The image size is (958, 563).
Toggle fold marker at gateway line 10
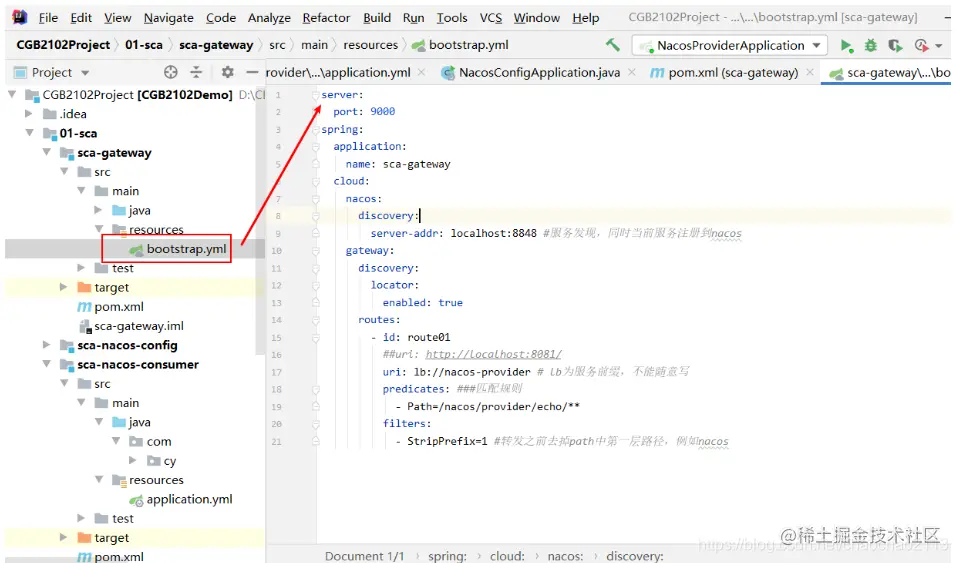(316, 251)
